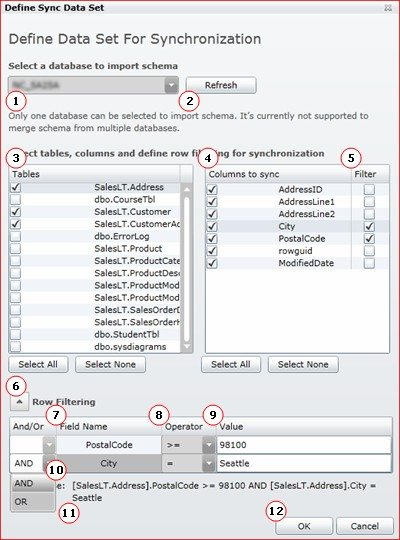Check the dbo.sysdiagrams table checkbox
Screen dimensions: 400x540
coord(16,347)
